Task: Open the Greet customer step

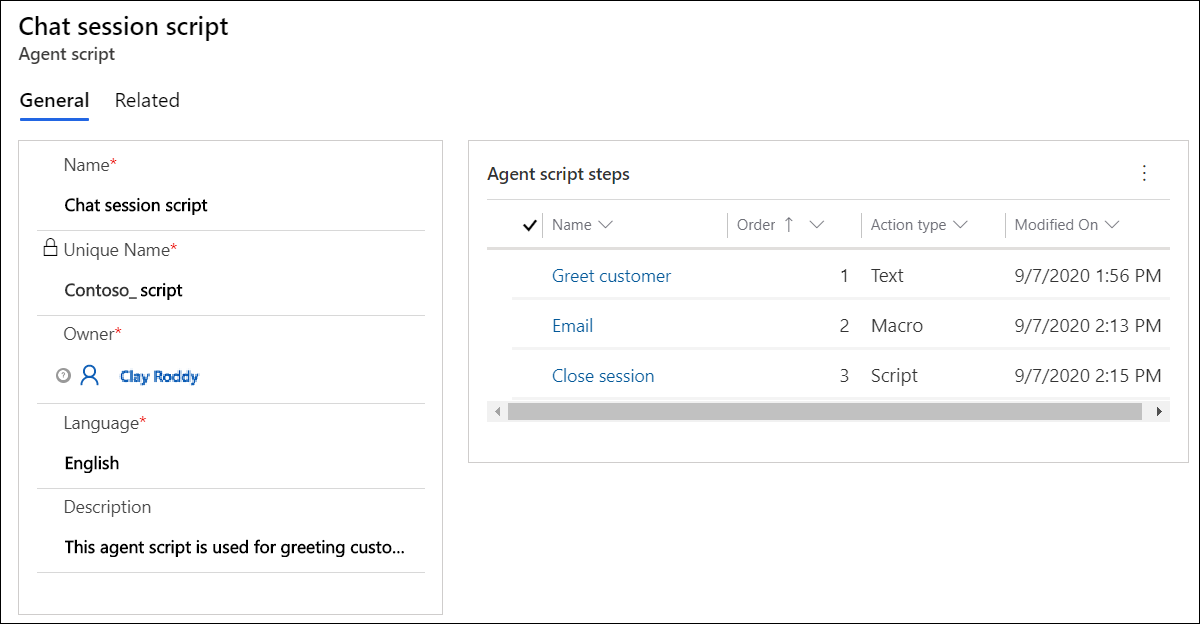Action: click(611, 276)
